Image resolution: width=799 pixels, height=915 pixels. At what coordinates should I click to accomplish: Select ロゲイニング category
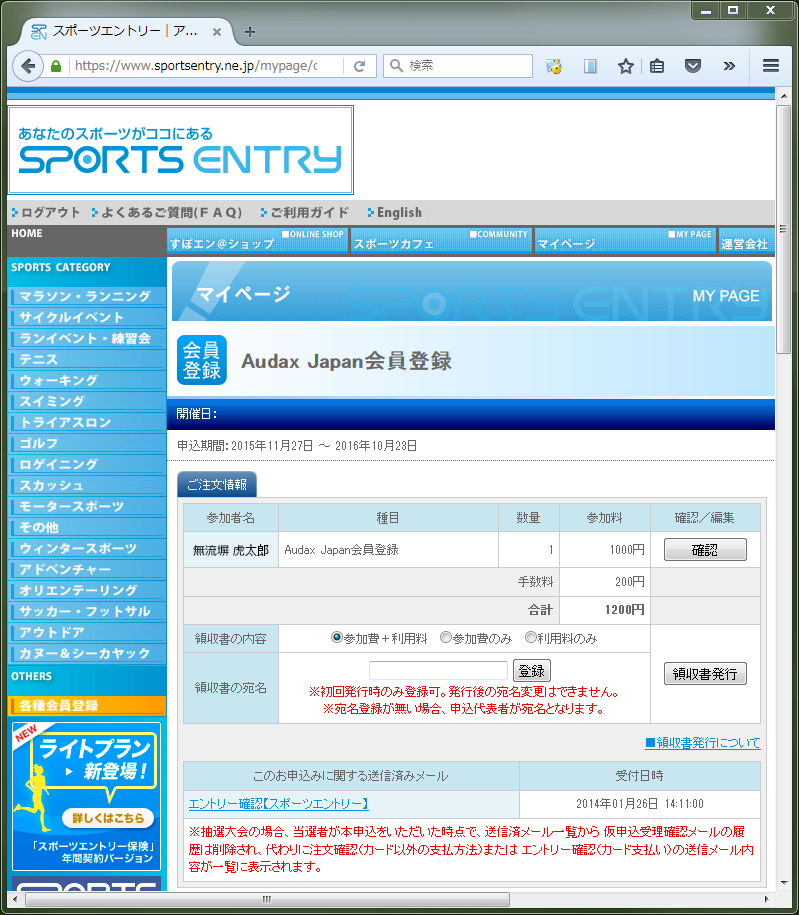click(x=88, y=465)
